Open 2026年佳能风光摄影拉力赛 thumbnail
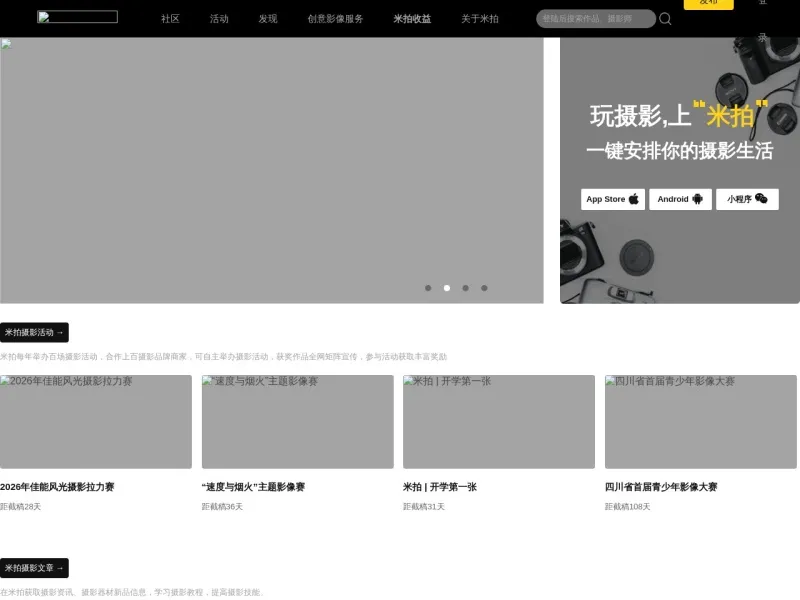The width and height of the screenshot is (800, 600). [x=96, y=422]
